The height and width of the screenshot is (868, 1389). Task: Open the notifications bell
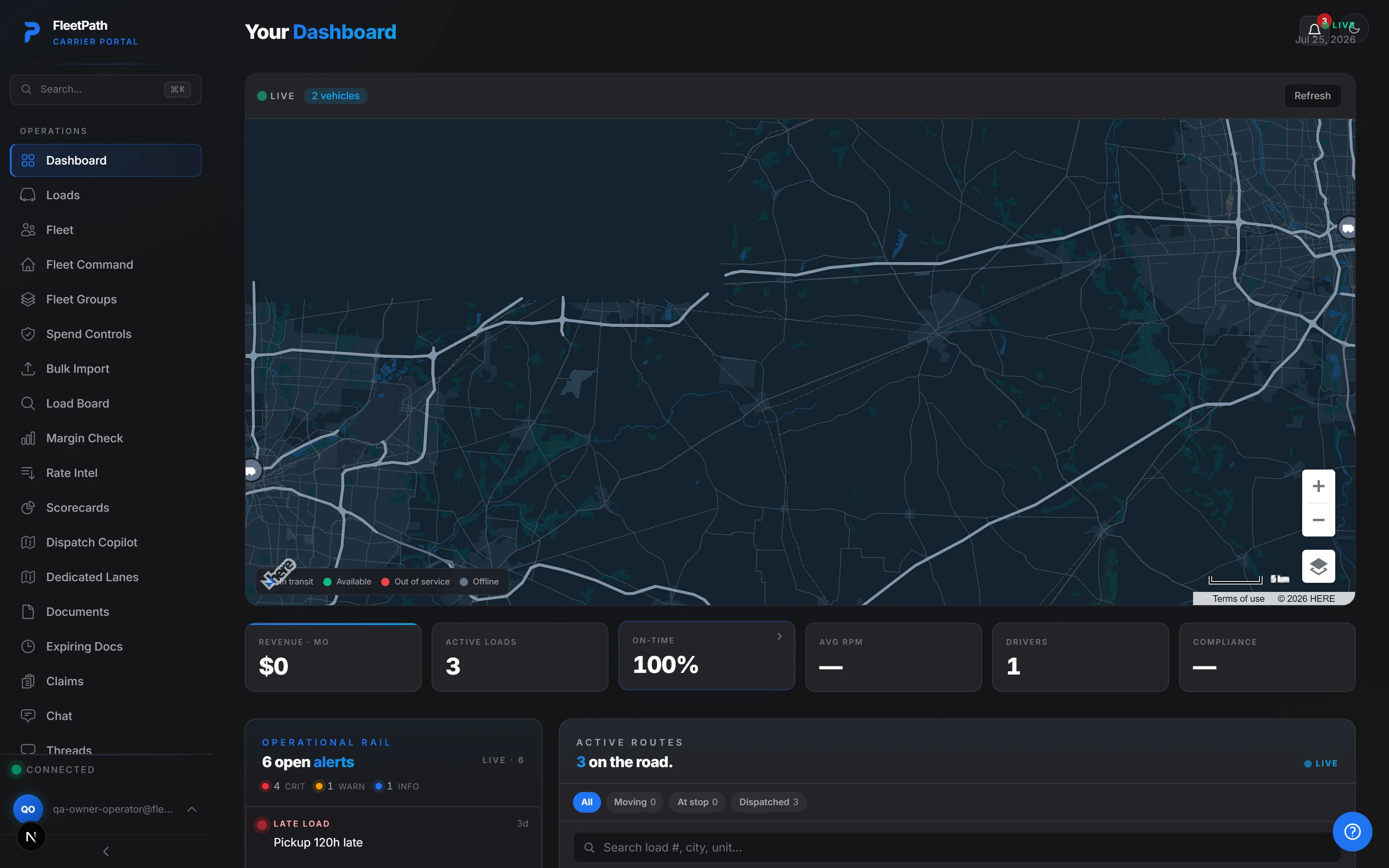click(x=1315, y=30)
